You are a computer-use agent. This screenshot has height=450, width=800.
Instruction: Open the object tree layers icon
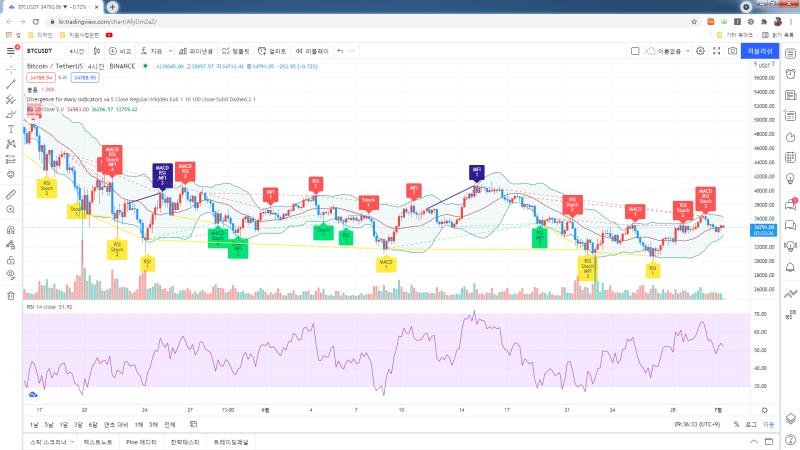tap(790, 419)
